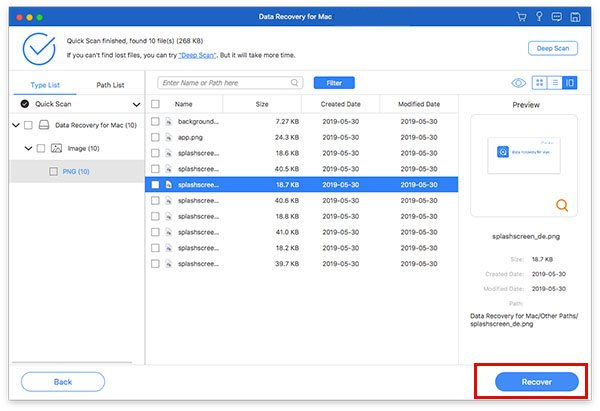Viewport: 600px width, 411px height.
Task: Click the Recover button
Action: 537,382
